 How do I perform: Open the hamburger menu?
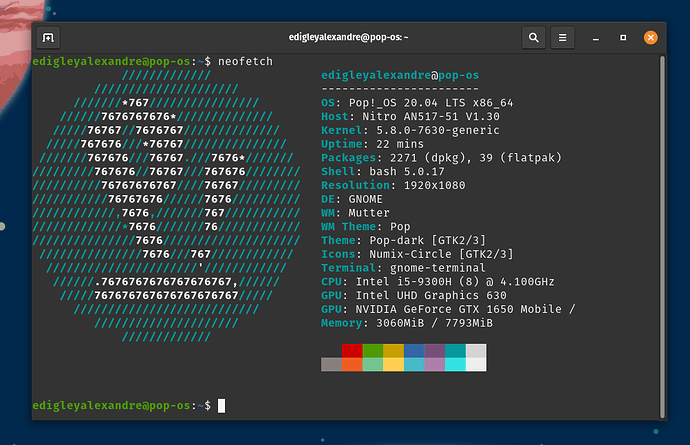[562, 38]
